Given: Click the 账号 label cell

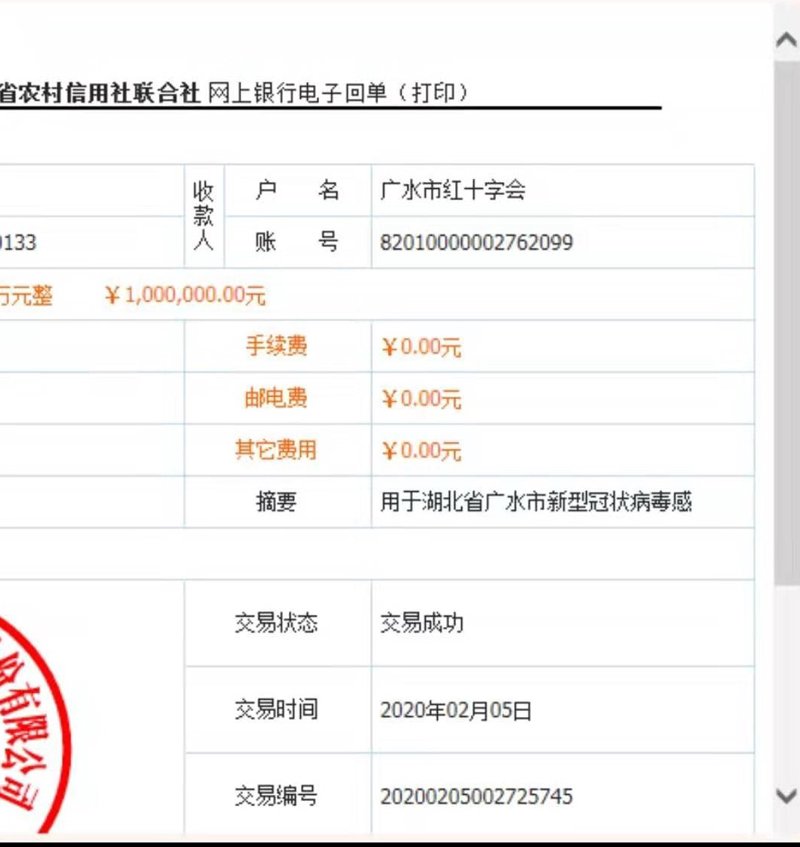Looking at the screenshot, I should click(298, 242).
